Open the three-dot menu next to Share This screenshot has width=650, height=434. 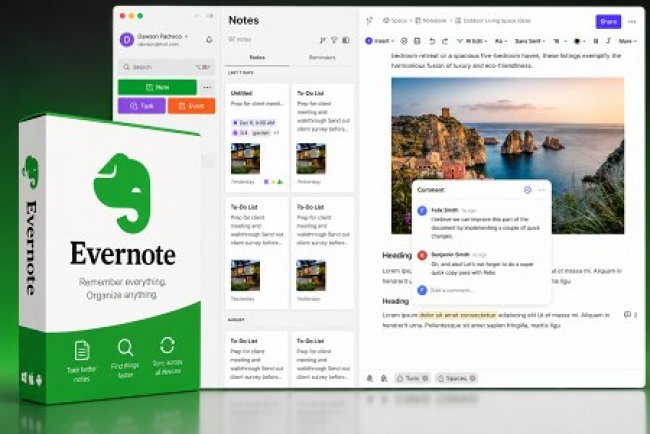pos(632,22)
